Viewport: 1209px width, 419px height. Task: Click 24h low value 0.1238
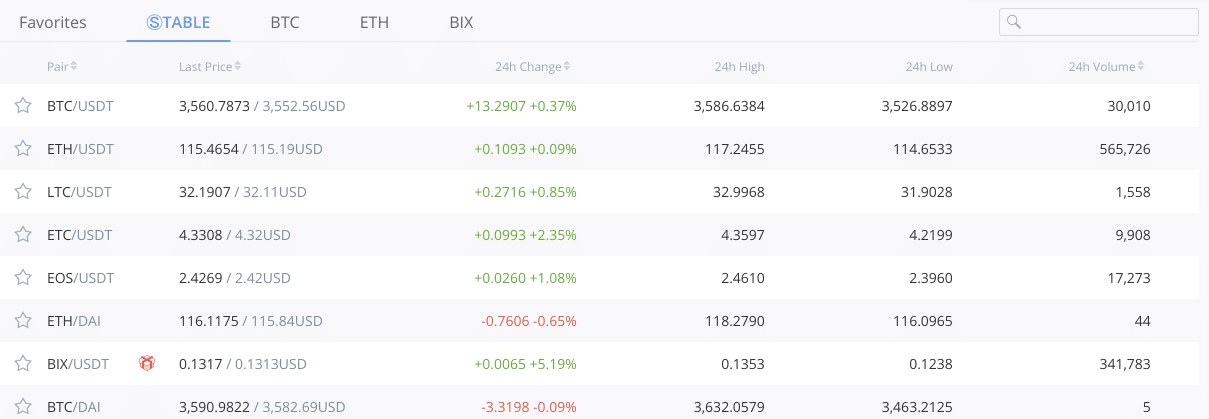click(x=931, y=364)
